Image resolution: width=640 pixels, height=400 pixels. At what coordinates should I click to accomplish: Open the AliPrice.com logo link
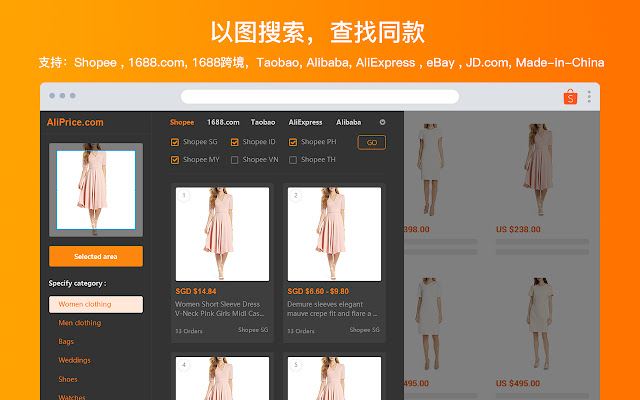[75, 122]
